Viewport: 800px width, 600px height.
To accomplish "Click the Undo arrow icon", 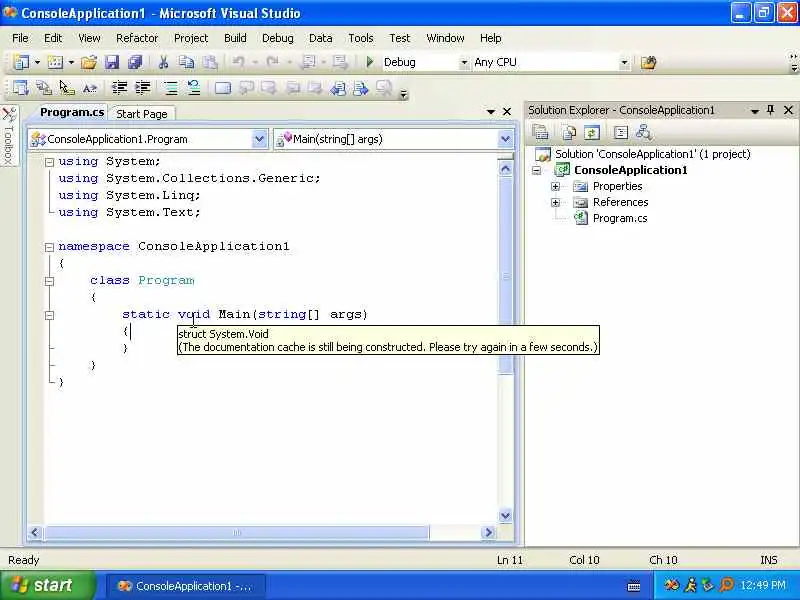I will (x=238, y=62).
